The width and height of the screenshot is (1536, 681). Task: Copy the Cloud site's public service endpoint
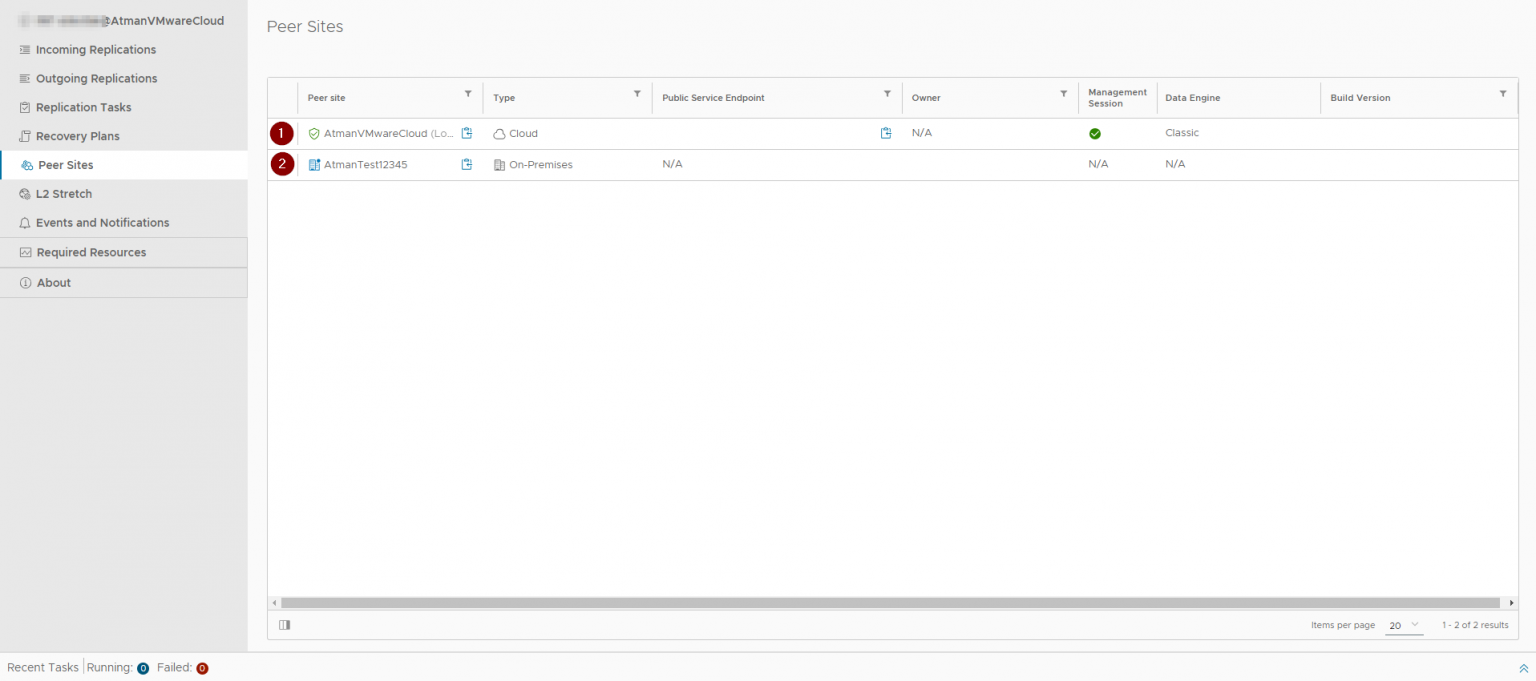[x=885, y=133]
